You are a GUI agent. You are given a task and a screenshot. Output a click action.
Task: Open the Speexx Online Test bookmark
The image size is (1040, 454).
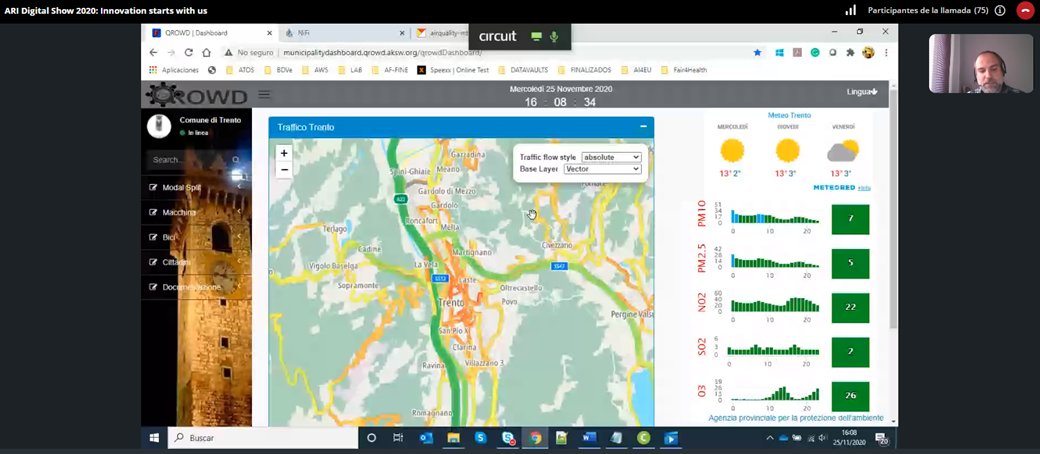tap(454, 70)
